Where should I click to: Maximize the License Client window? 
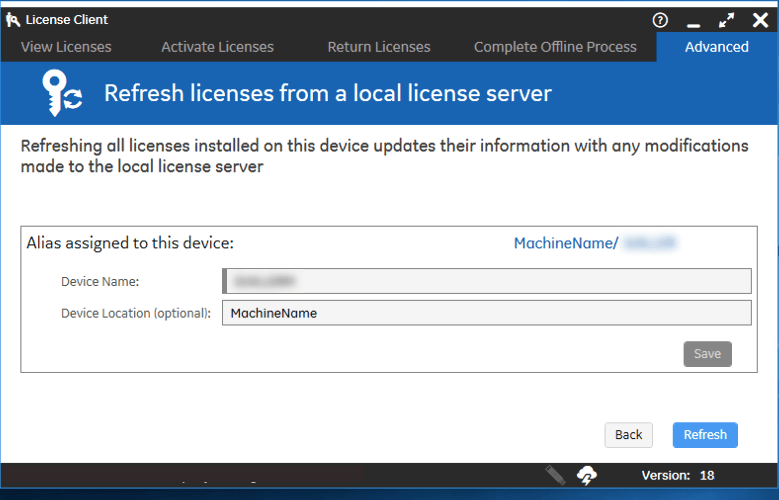point(726,20)
